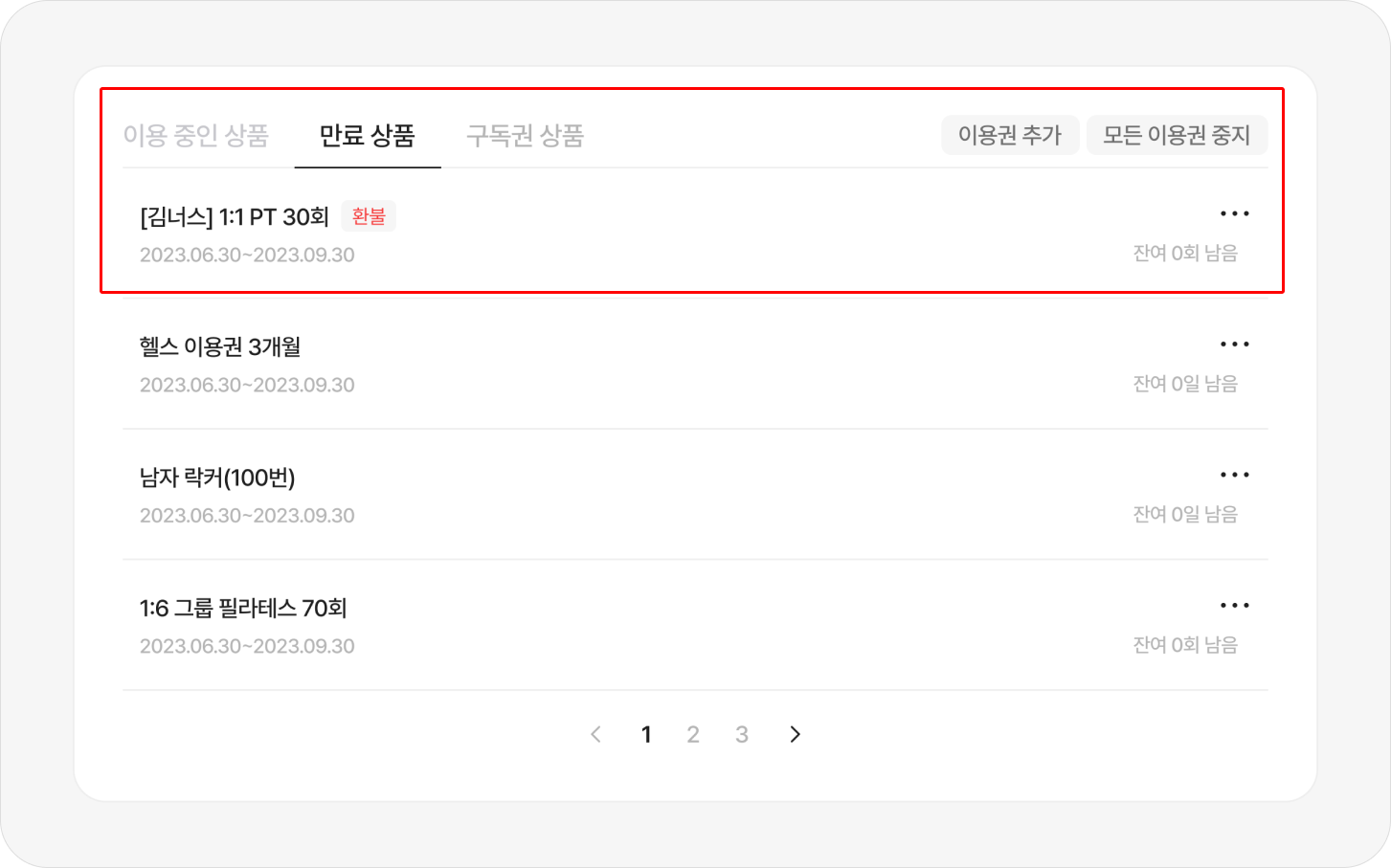1391x868 pixels.
Task: Select the 만료 상품 tab
Action: coord(367,136)
